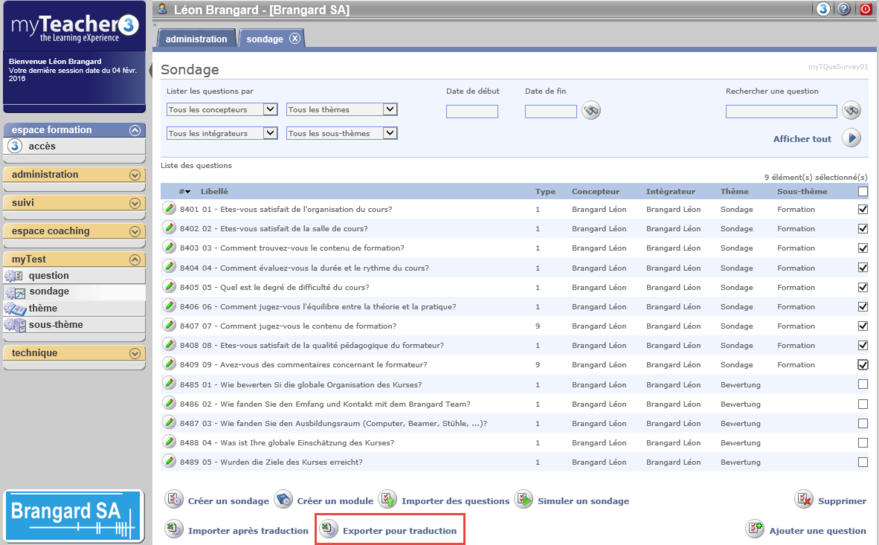Select sous-thème in the myTest menu
Image resolution: width=879 pixels, height=545 pixels.
click(x=55, y=325)
